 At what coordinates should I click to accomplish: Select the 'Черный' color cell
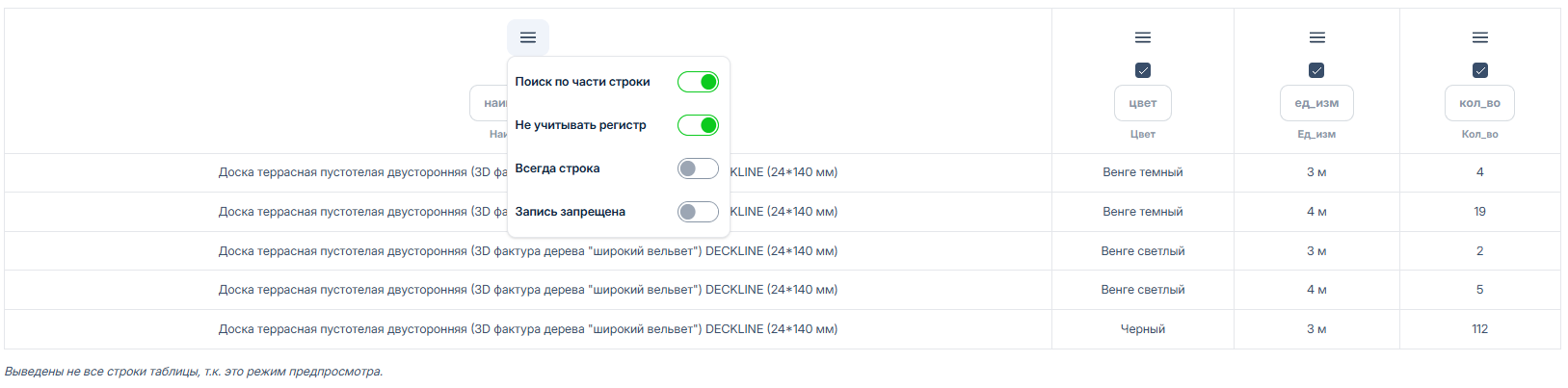tap(1143, 329)
